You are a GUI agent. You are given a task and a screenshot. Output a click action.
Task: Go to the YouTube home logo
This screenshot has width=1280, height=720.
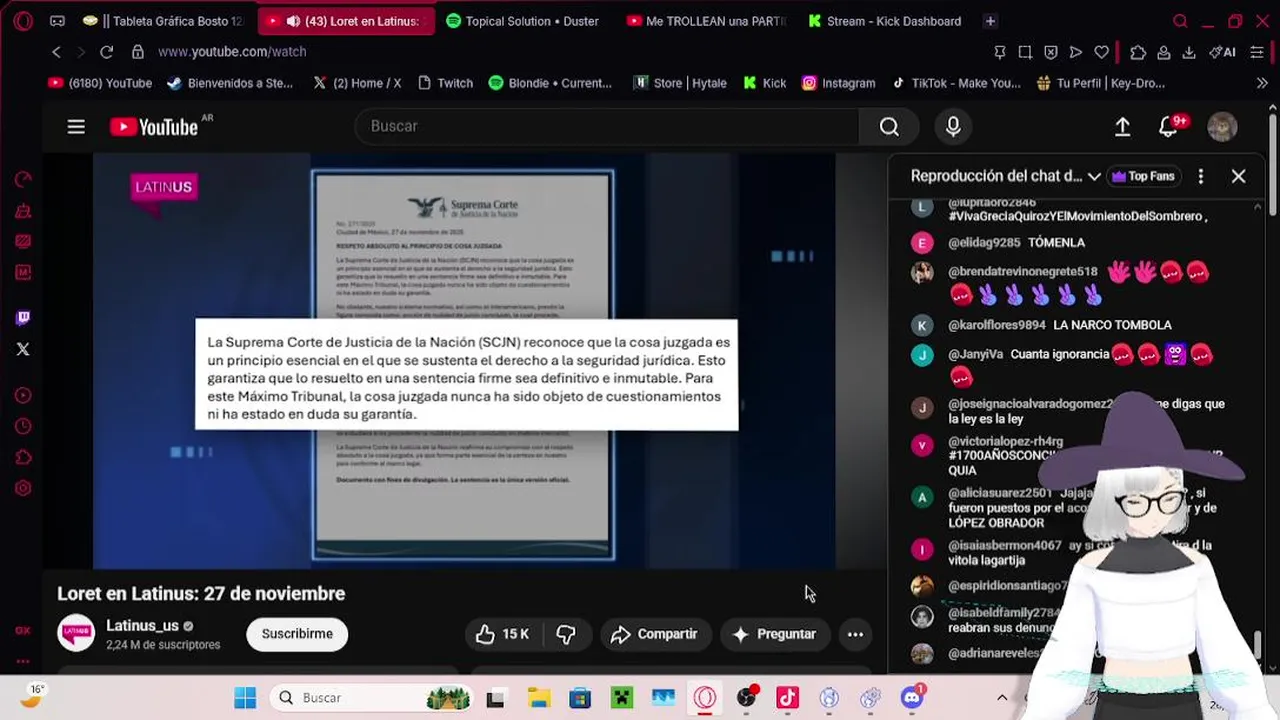[x=153, y=127]
